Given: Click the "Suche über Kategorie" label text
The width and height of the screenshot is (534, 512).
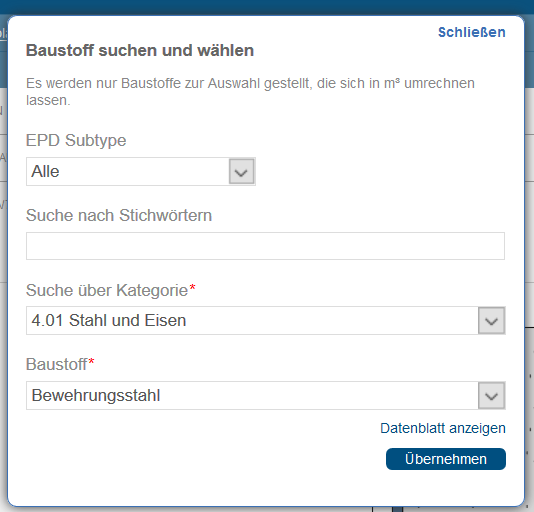Looking at the screenshot, I should (107, 290).
